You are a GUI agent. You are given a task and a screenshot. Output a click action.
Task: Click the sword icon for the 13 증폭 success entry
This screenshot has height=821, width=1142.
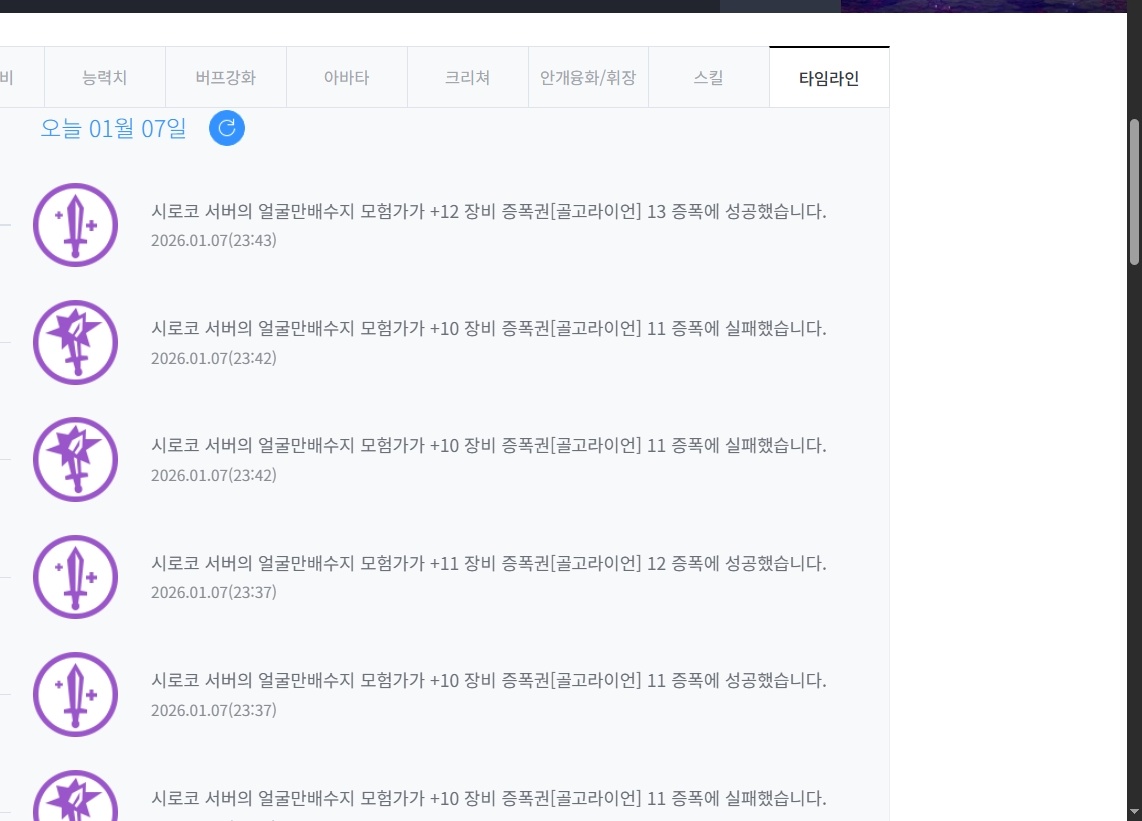tap(76, 225)
